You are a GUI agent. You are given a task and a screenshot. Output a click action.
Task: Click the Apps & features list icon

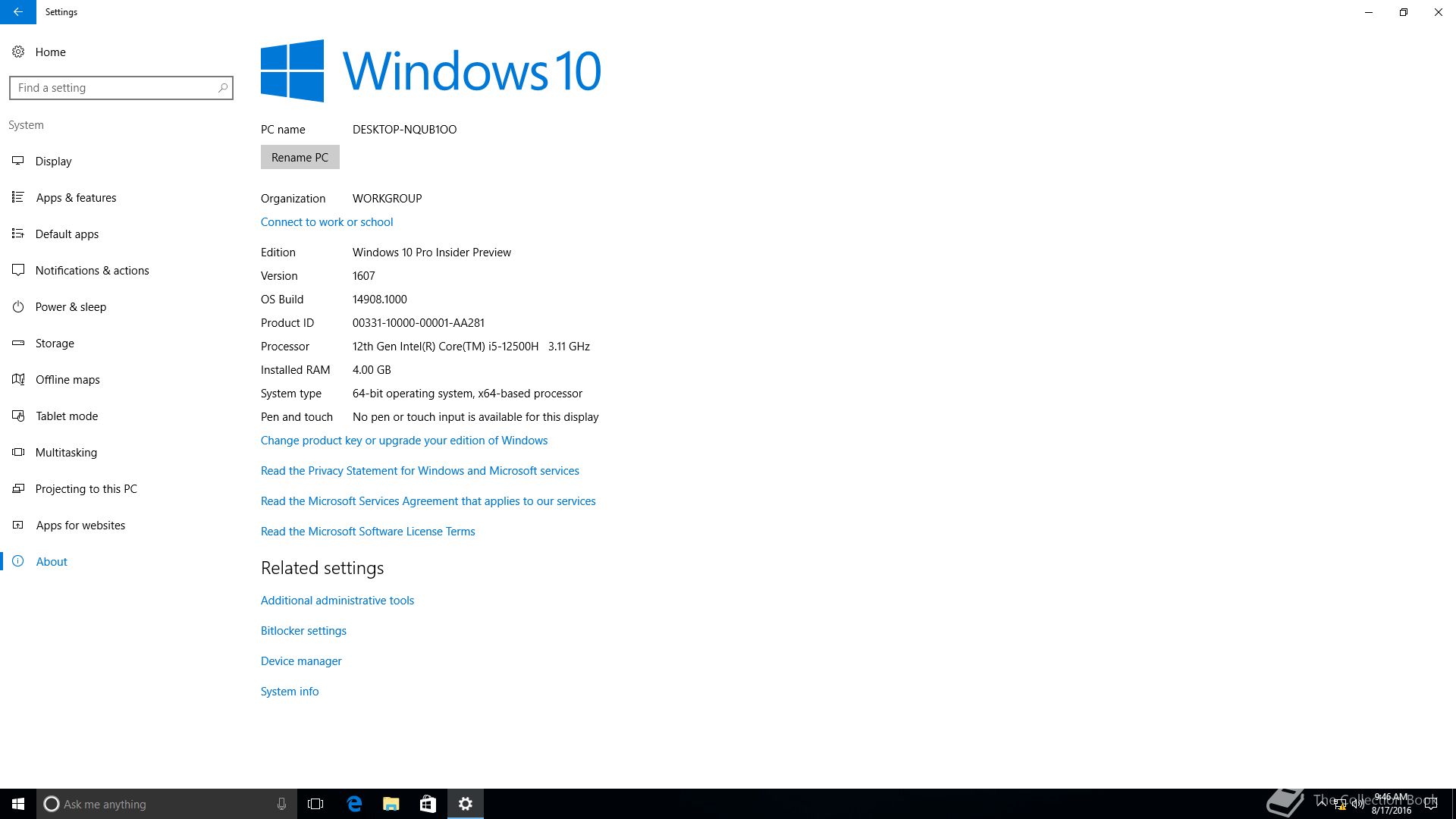pos(17,197)
